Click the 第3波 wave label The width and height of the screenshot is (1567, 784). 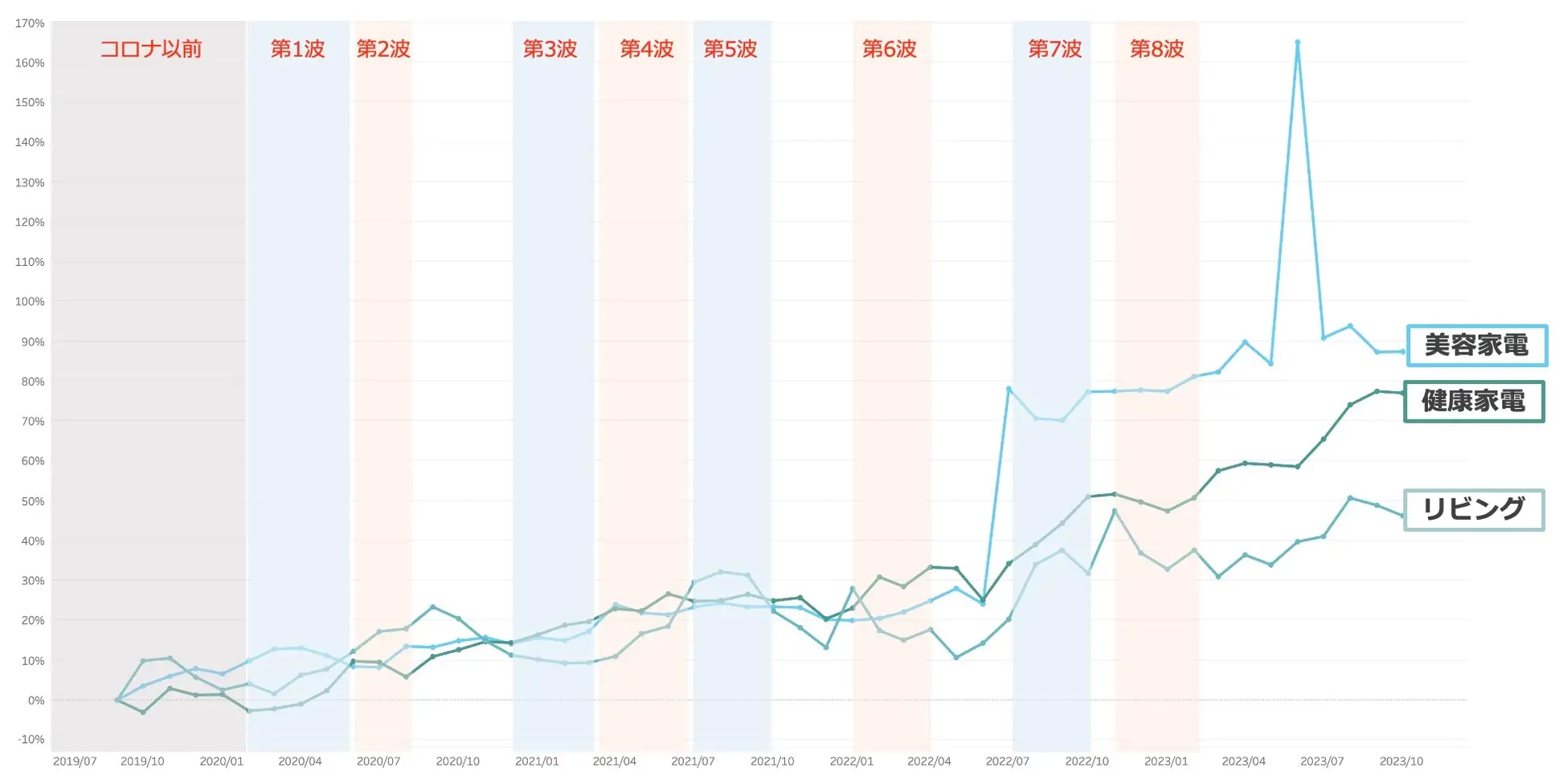click(550, 49)
